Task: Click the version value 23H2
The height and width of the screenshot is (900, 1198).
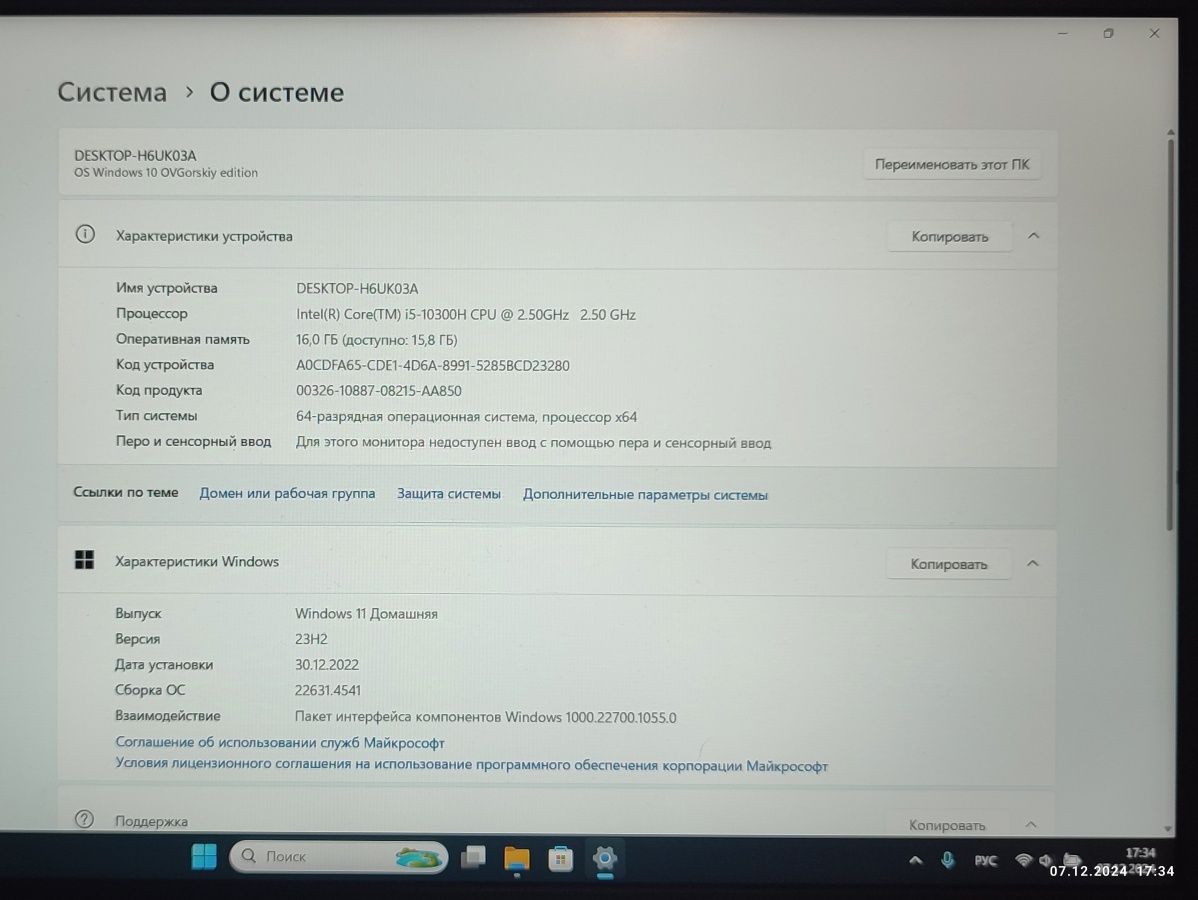Action: tap(311, 639)
